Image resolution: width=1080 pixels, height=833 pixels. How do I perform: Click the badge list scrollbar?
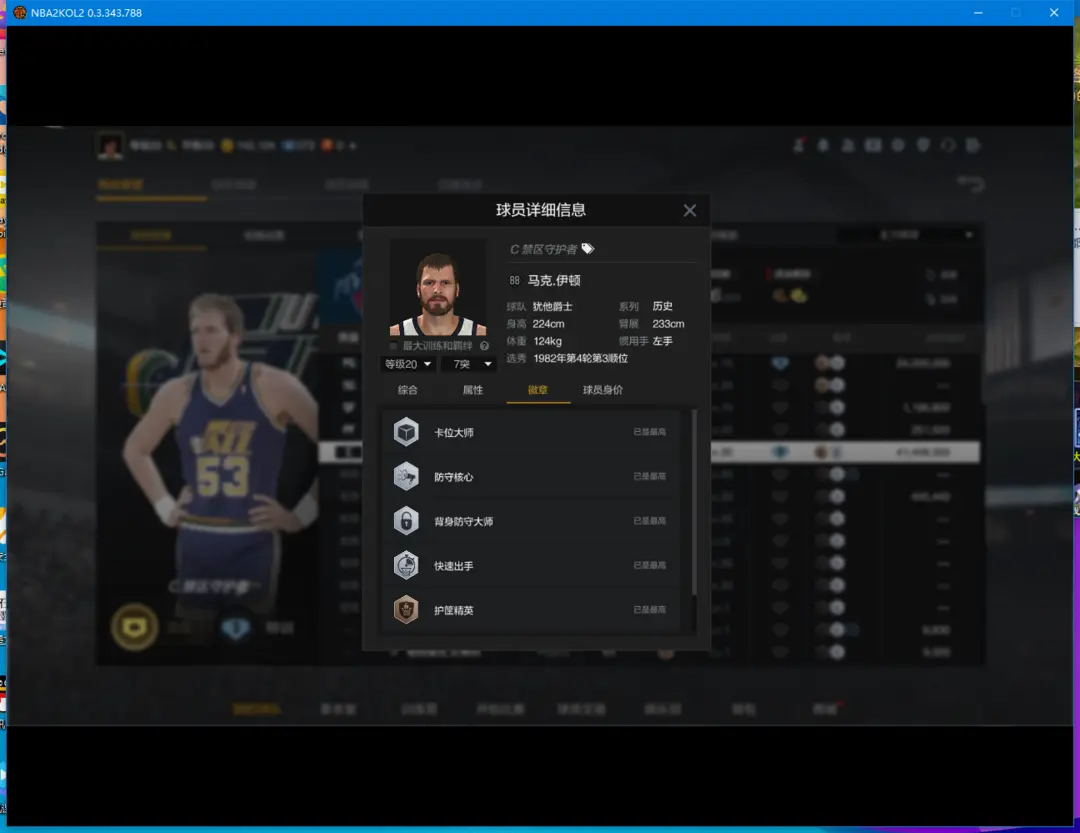pos(694,502)
